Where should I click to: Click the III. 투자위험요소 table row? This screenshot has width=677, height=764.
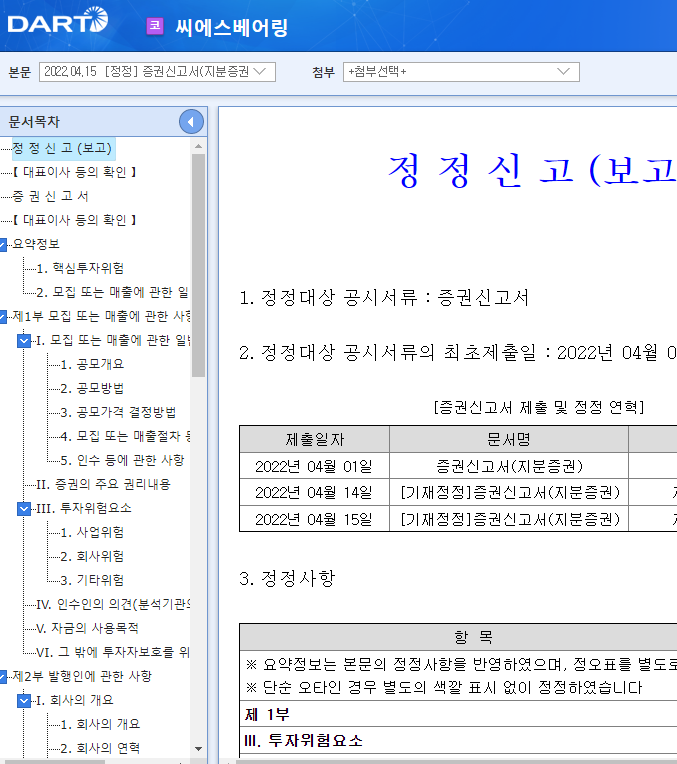(458, 741)
